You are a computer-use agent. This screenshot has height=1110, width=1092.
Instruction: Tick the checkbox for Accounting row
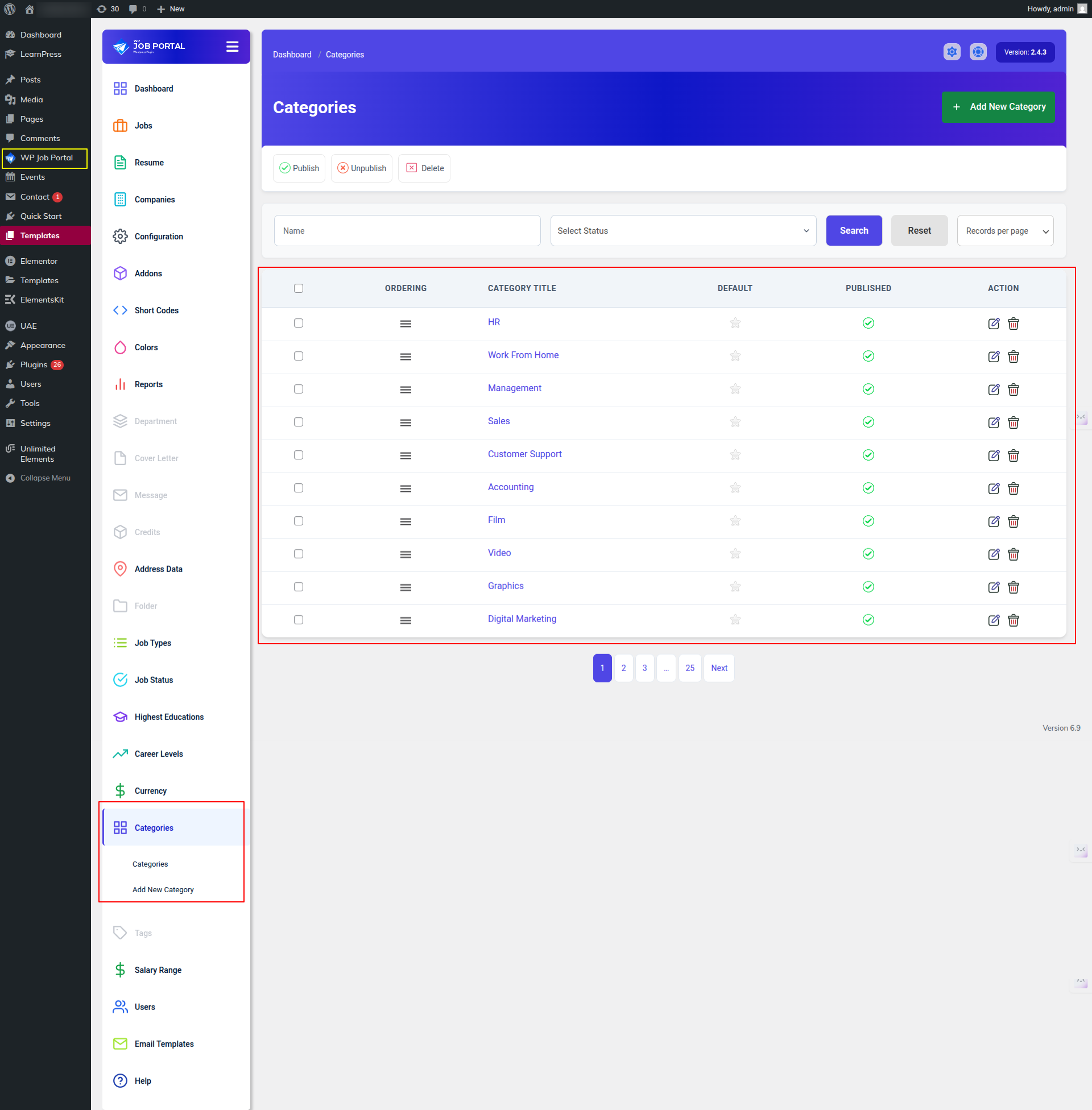(298, 488)
